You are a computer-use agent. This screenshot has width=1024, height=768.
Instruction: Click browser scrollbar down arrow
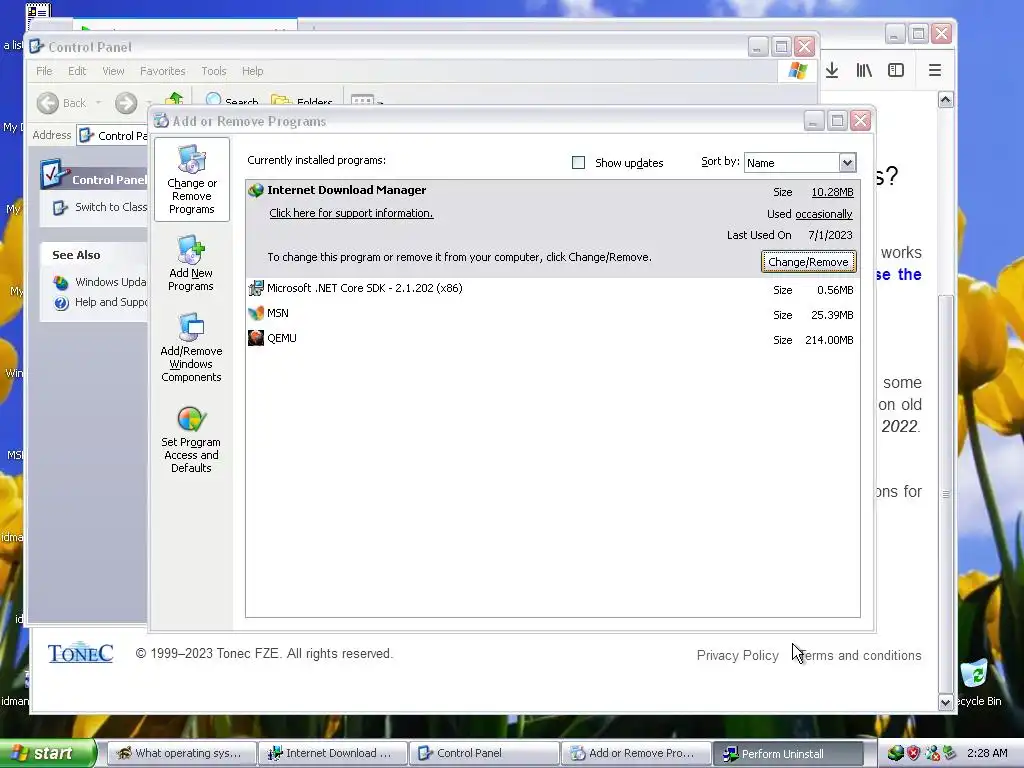tap(945, 703)
